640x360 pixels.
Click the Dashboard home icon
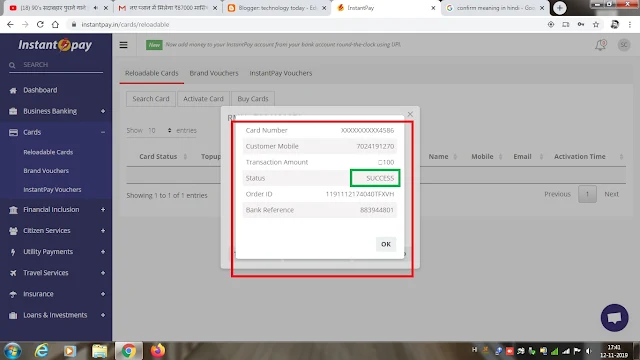click(x=13, y=90)
